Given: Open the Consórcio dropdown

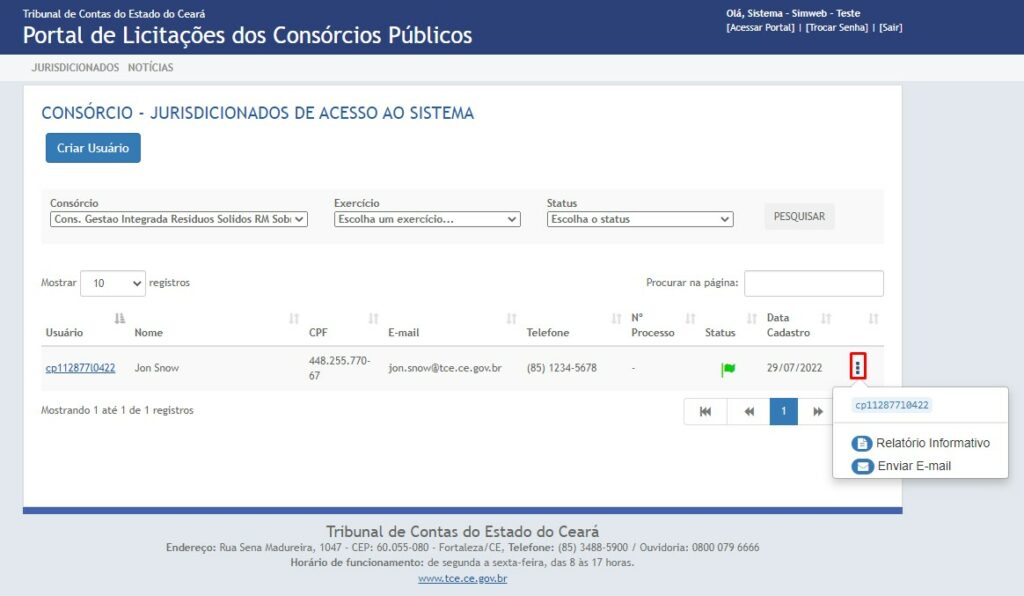Looking at the screenshot, I should 179,219.
